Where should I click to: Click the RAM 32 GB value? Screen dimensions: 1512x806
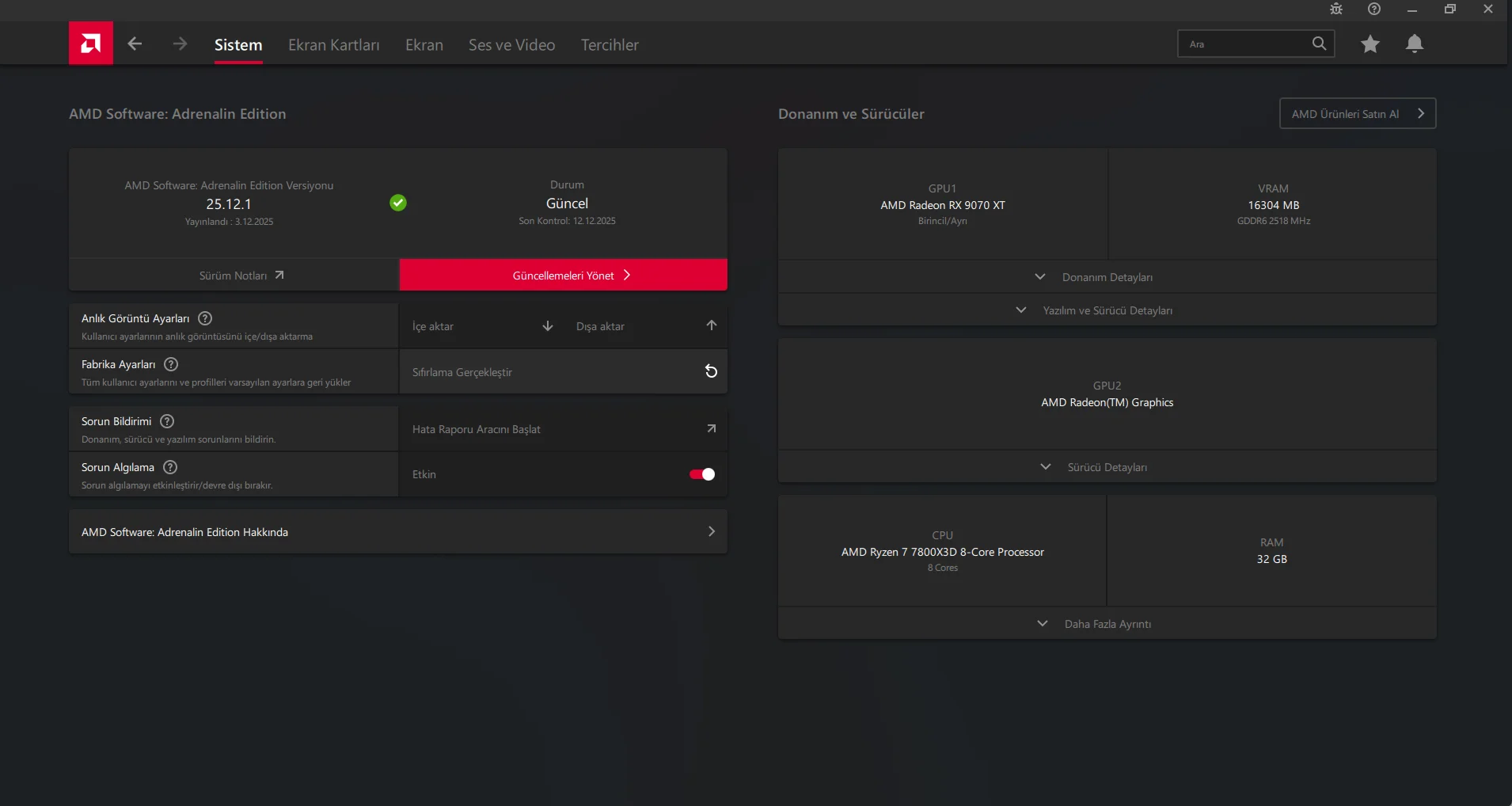[1272, 559]
